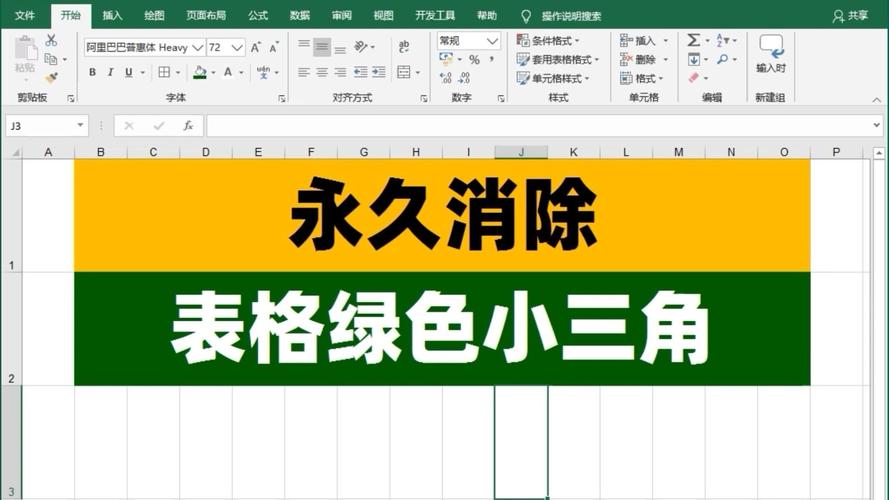This screenshot has height=500, width=889.
Task: Switch to the 开发工具 tab
Action: (435, 15)
